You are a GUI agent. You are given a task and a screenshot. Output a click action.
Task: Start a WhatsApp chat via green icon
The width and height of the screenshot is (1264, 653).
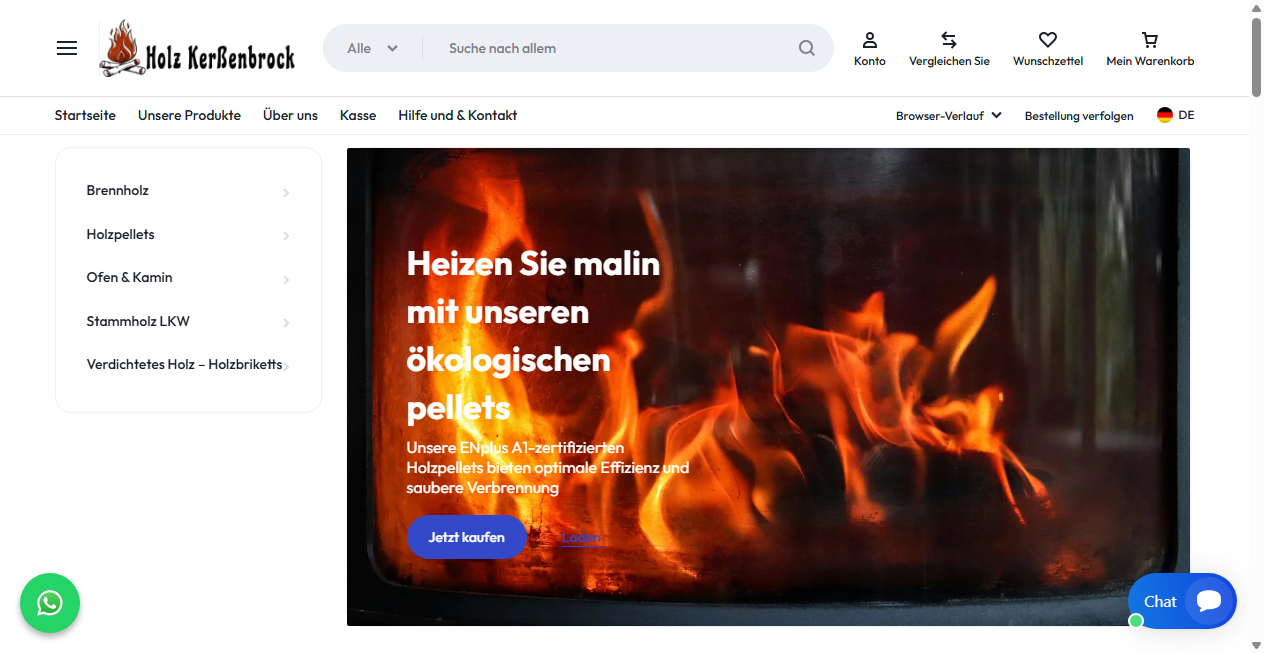tap(50, 603)
